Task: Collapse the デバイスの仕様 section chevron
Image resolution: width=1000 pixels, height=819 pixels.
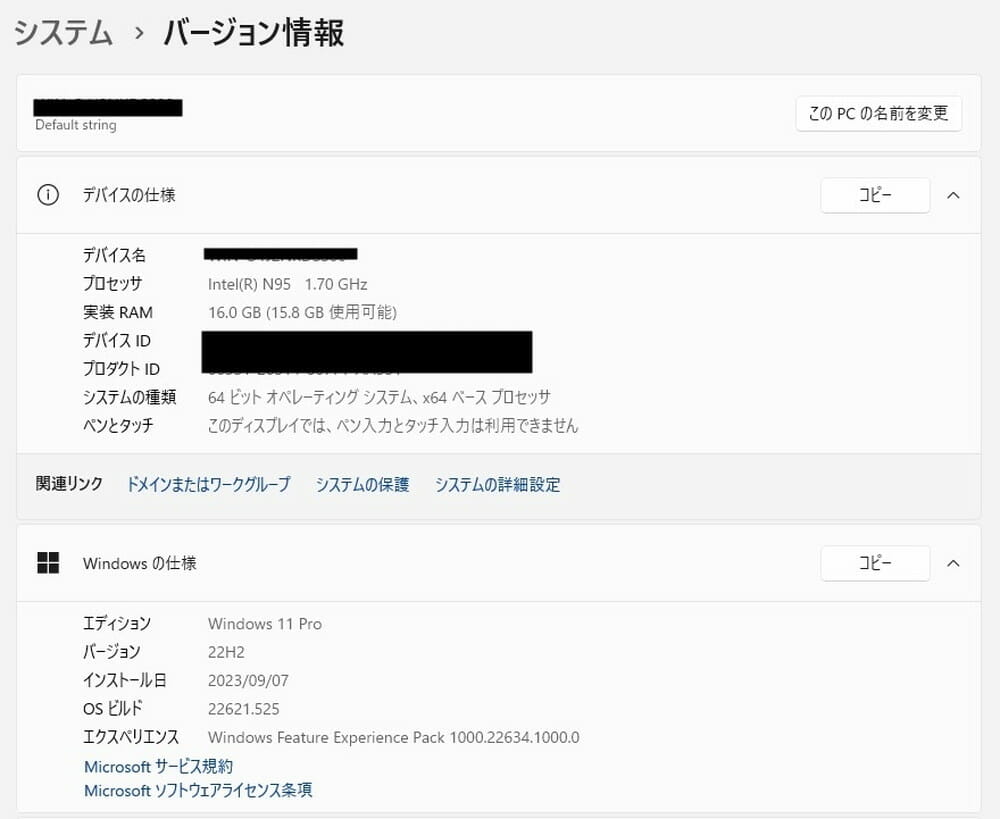Action: coord(953,195)
